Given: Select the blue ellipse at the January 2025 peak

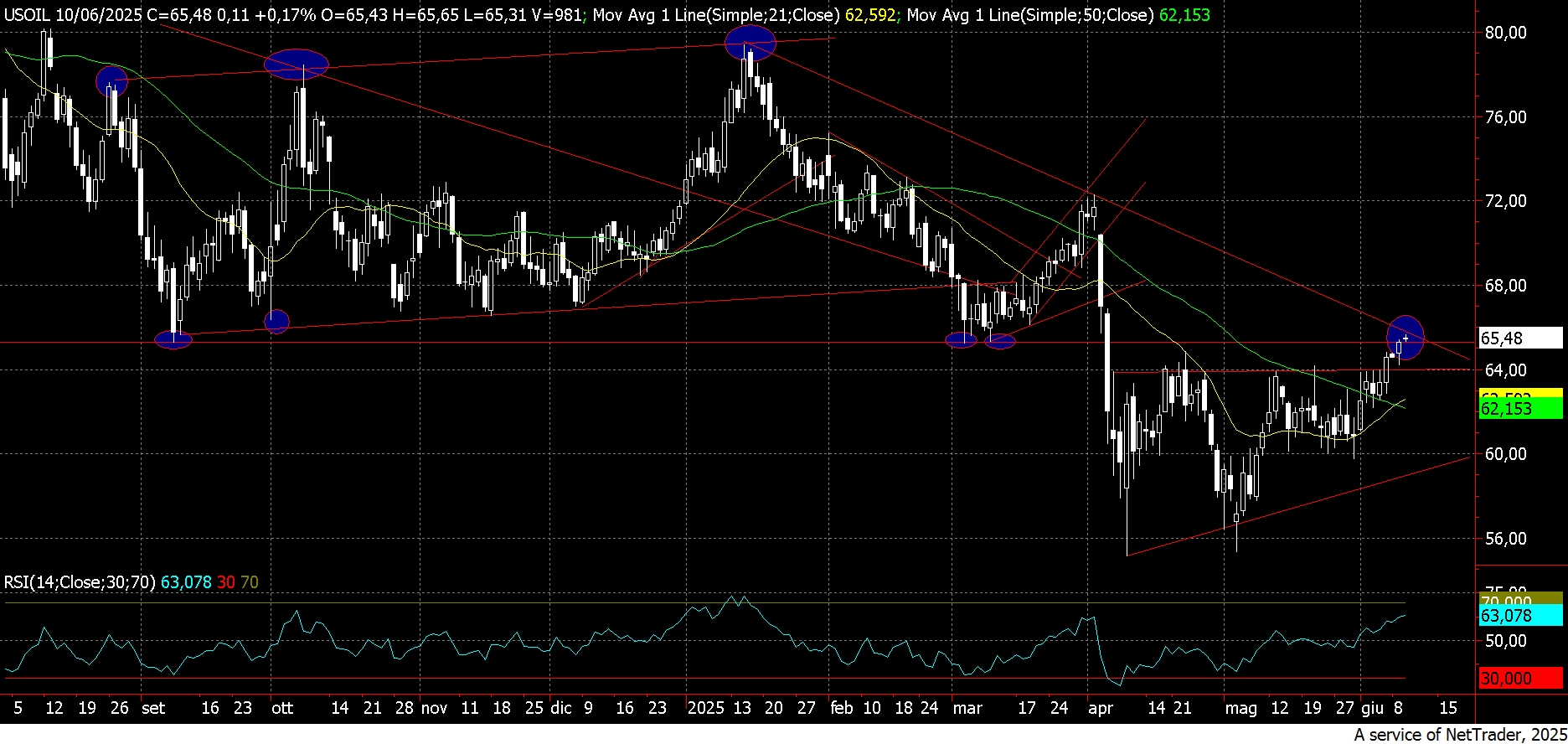Looking at the screenshot, I should [750, 42].
